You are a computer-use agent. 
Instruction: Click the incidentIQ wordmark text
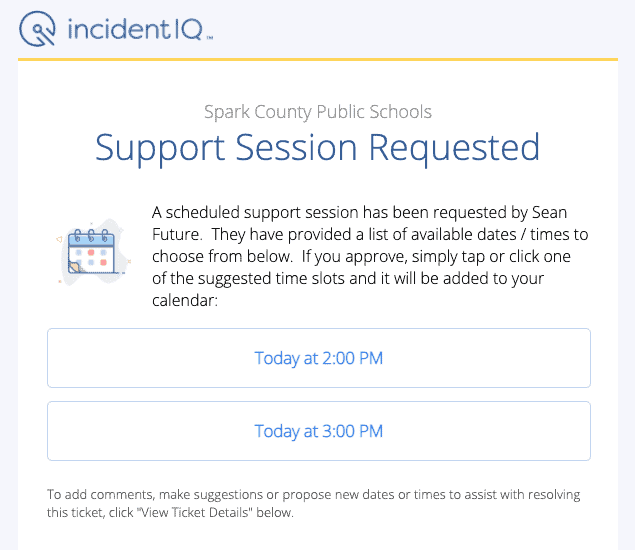135,29
